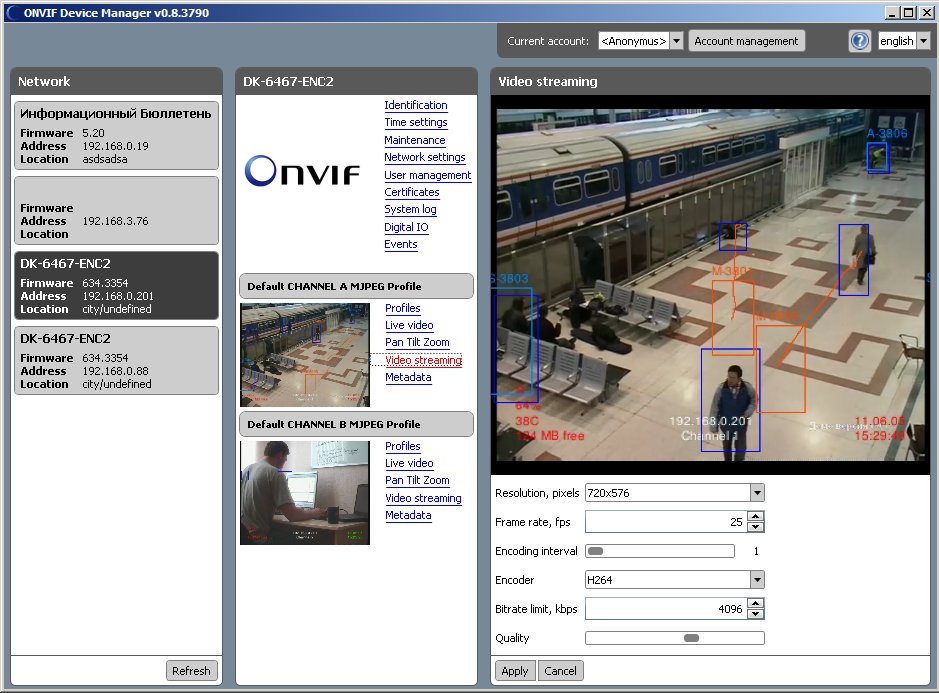Screen dimensions: 939x693
Task: Open Live video for Channel B profile
Action: 409,463
